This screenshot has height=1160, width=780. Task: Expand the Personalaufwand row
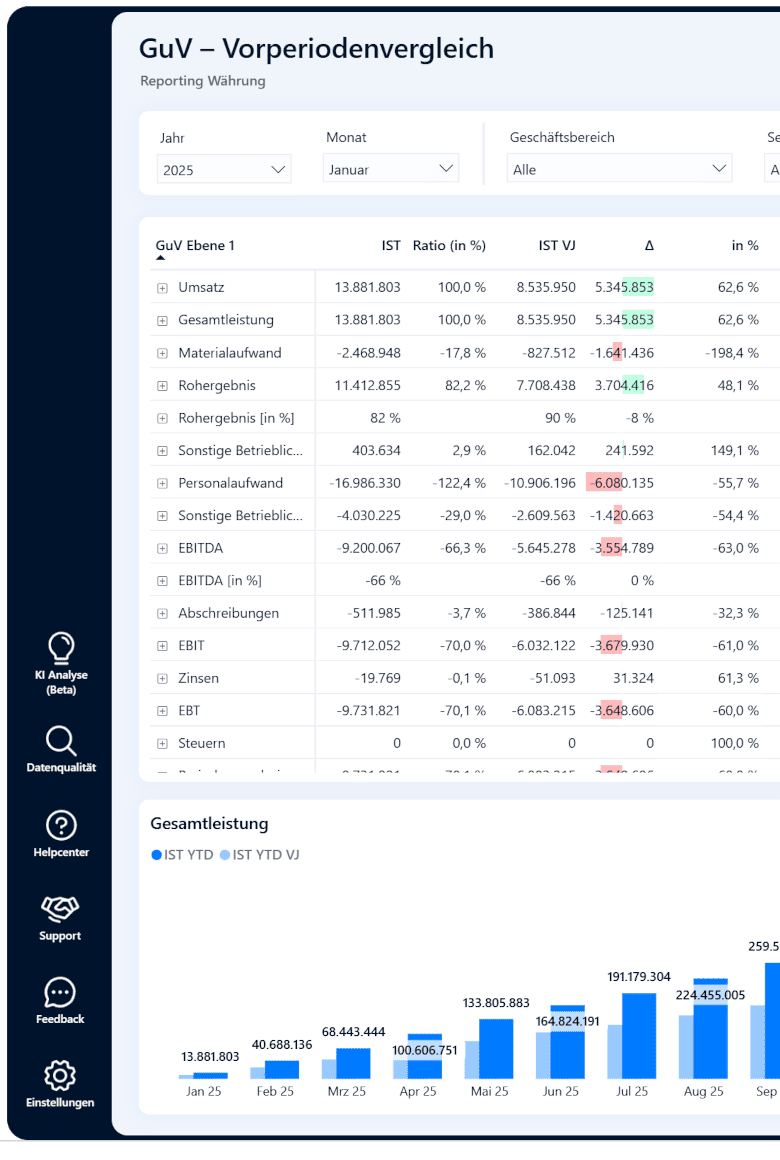162,483
